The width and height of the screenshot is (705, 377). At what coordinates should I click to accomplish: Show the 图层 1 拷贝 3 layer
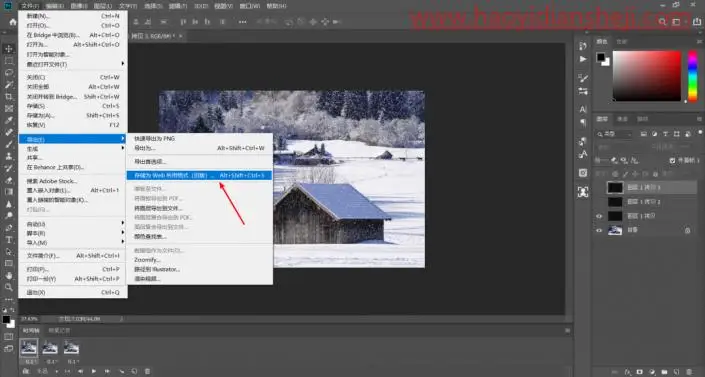click(x=599, y=187)
